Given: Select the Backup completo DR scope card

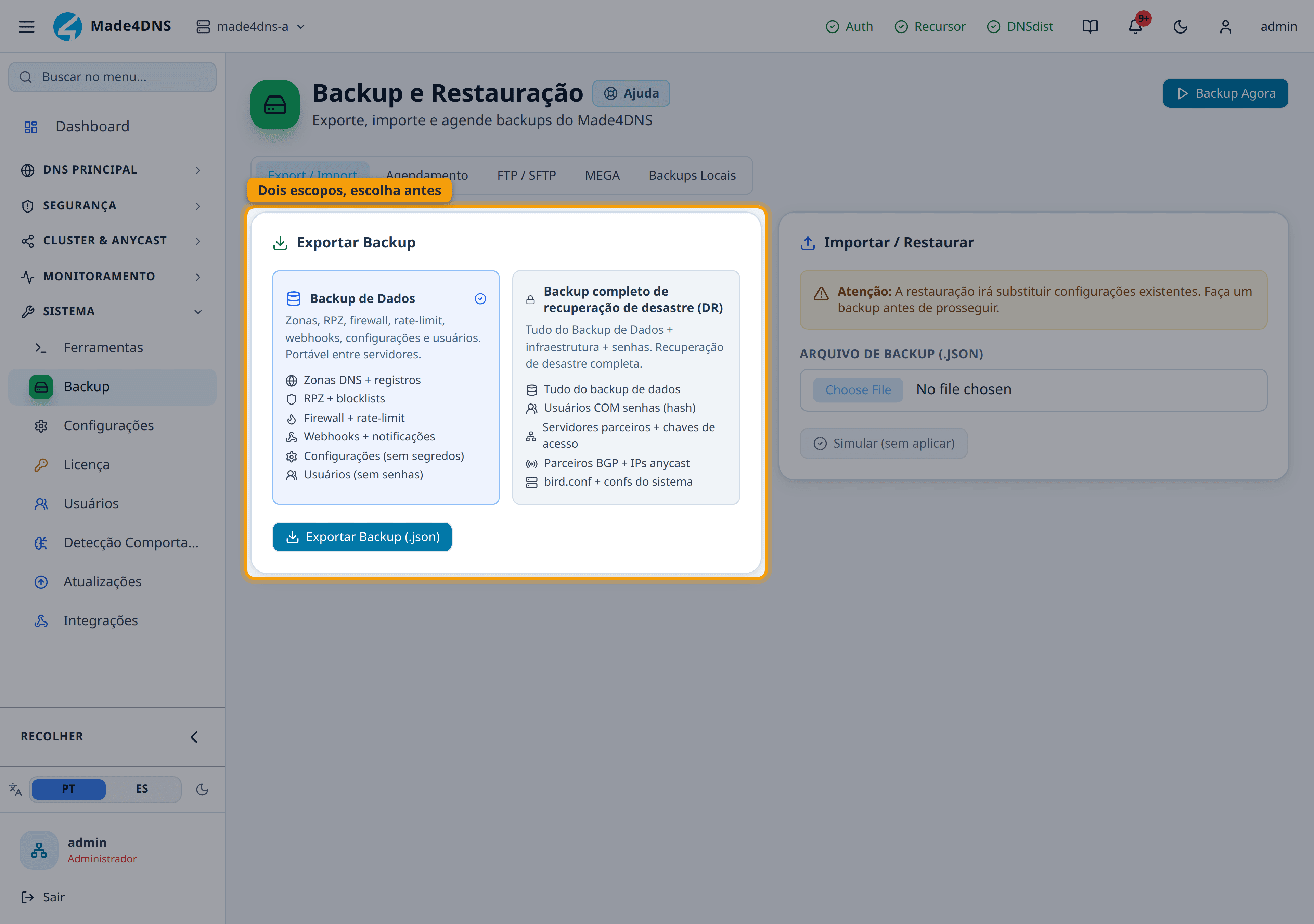Looking at the screenshot, I should point(626,388).
